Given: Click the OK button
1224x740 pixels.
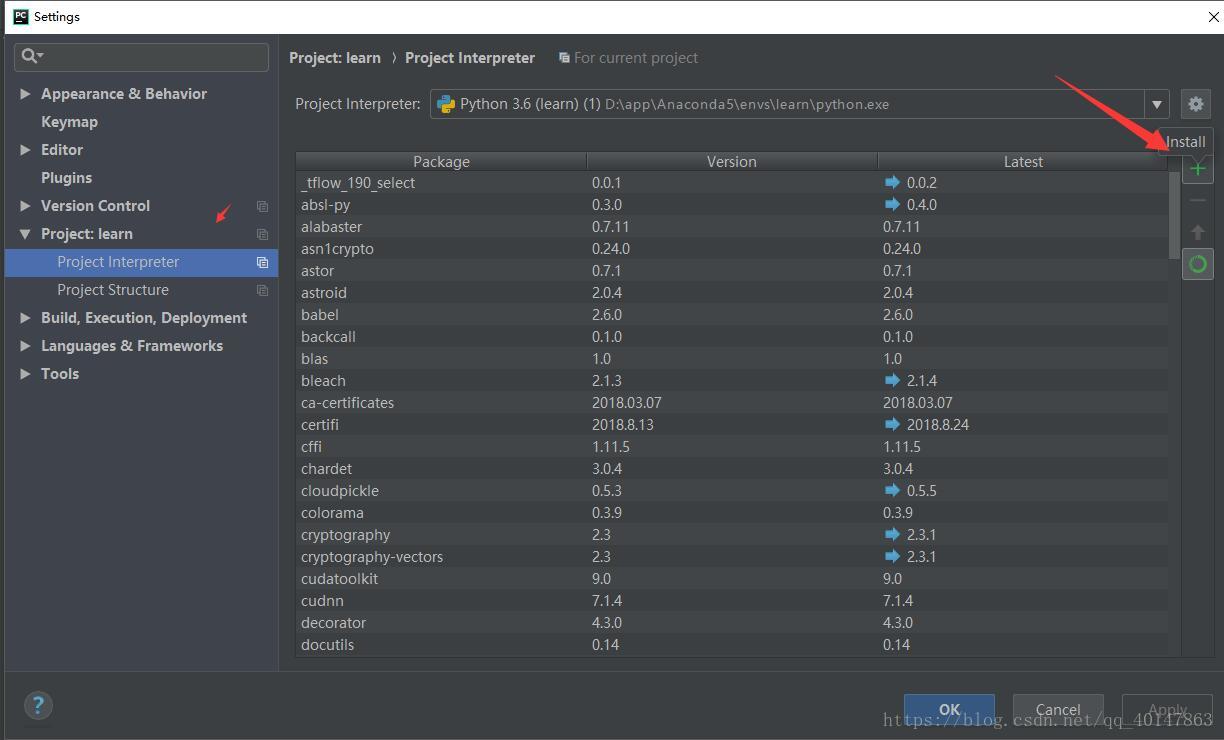Looking at the screenshot, I should [x=949, y=709].
